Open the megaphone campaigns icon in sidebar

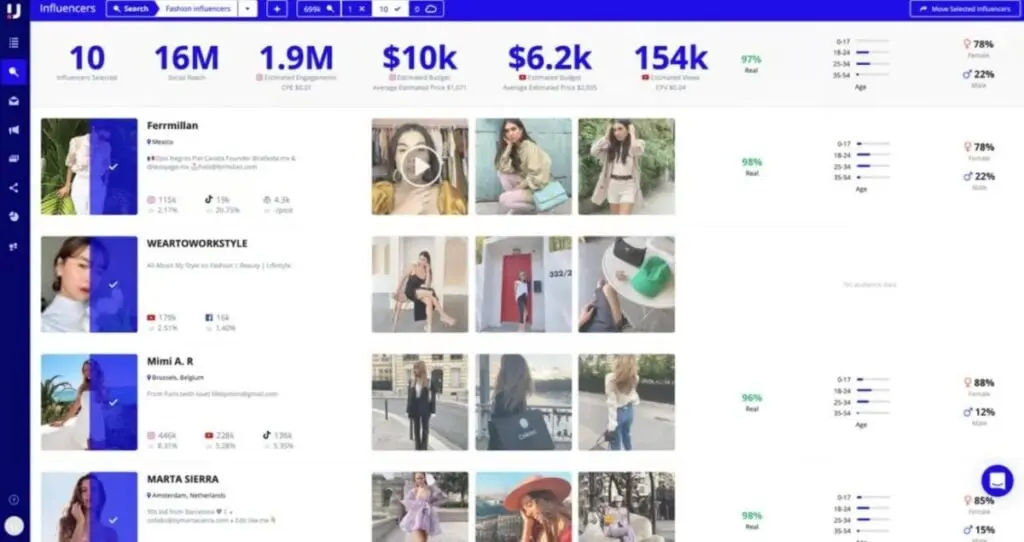tap(14, 130)
